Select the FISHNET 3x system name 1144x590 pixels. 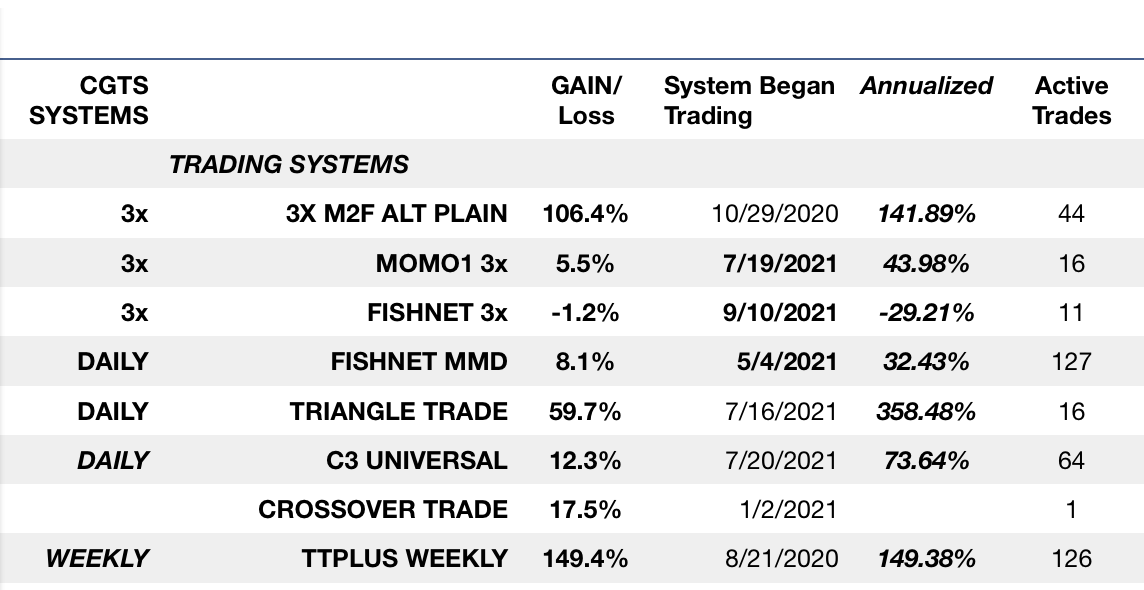(x=437, y=312)
